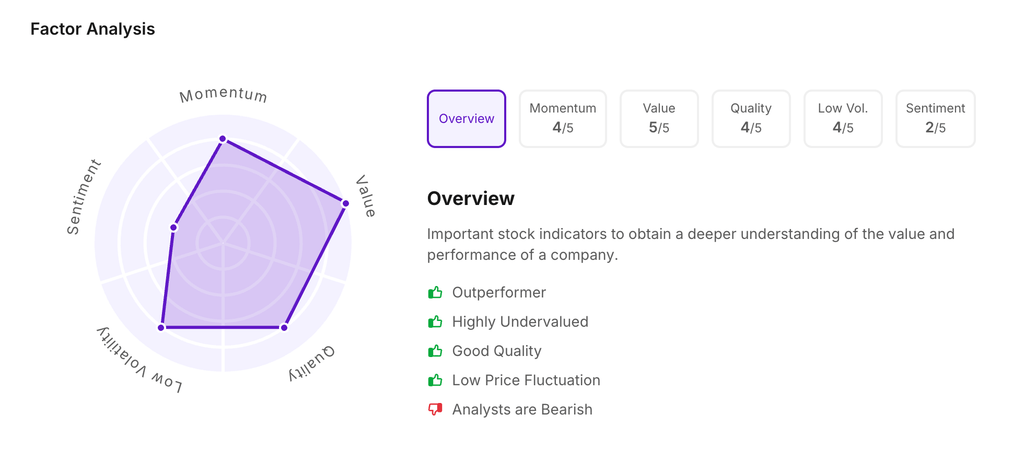This screenshot has width=1024, height=457.
Task: Switch to the Value 5/5 tab
Action: 659,118
